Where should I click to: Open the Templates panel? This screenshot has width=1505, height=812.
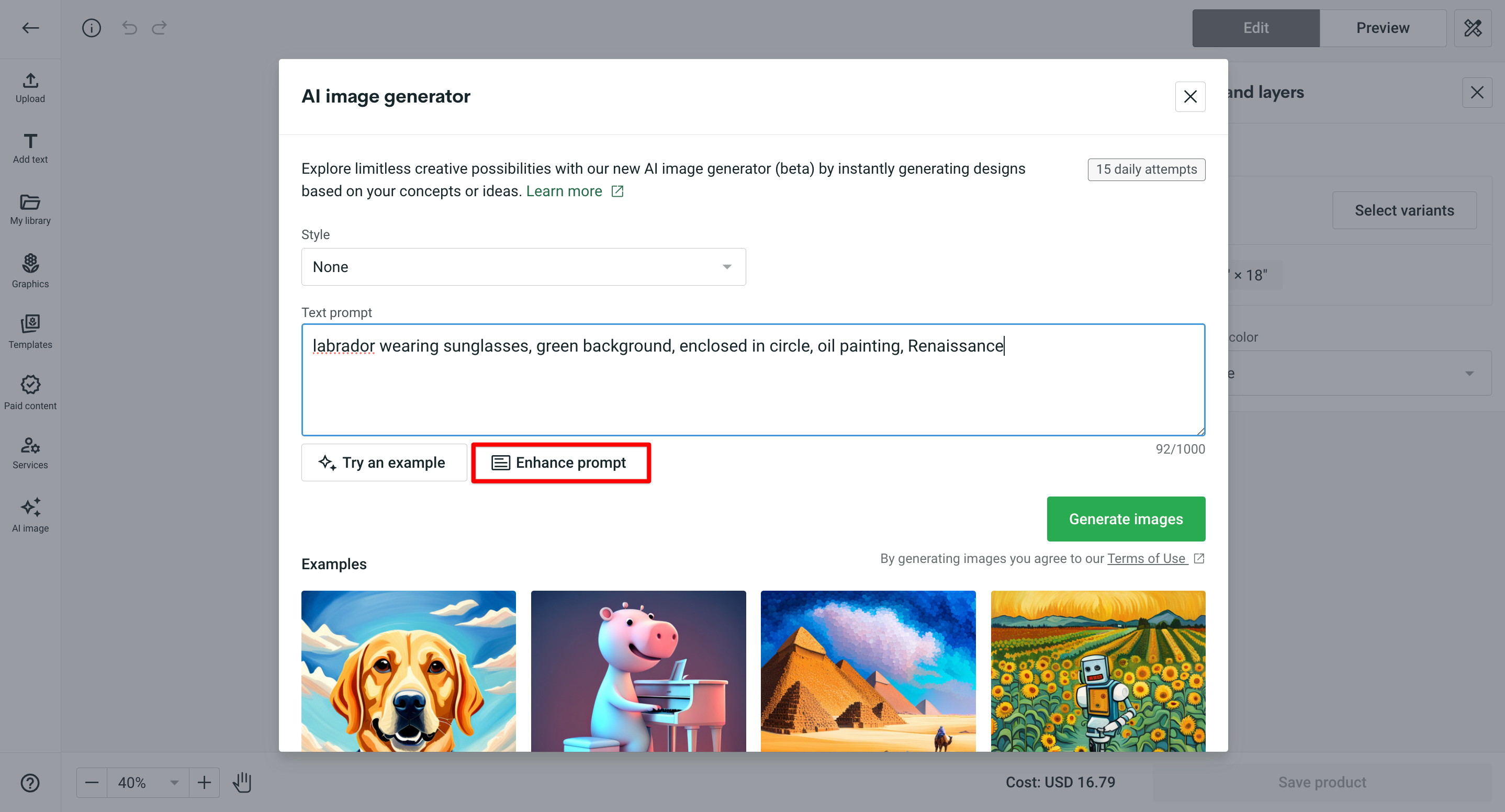click(x=30, y=332)
